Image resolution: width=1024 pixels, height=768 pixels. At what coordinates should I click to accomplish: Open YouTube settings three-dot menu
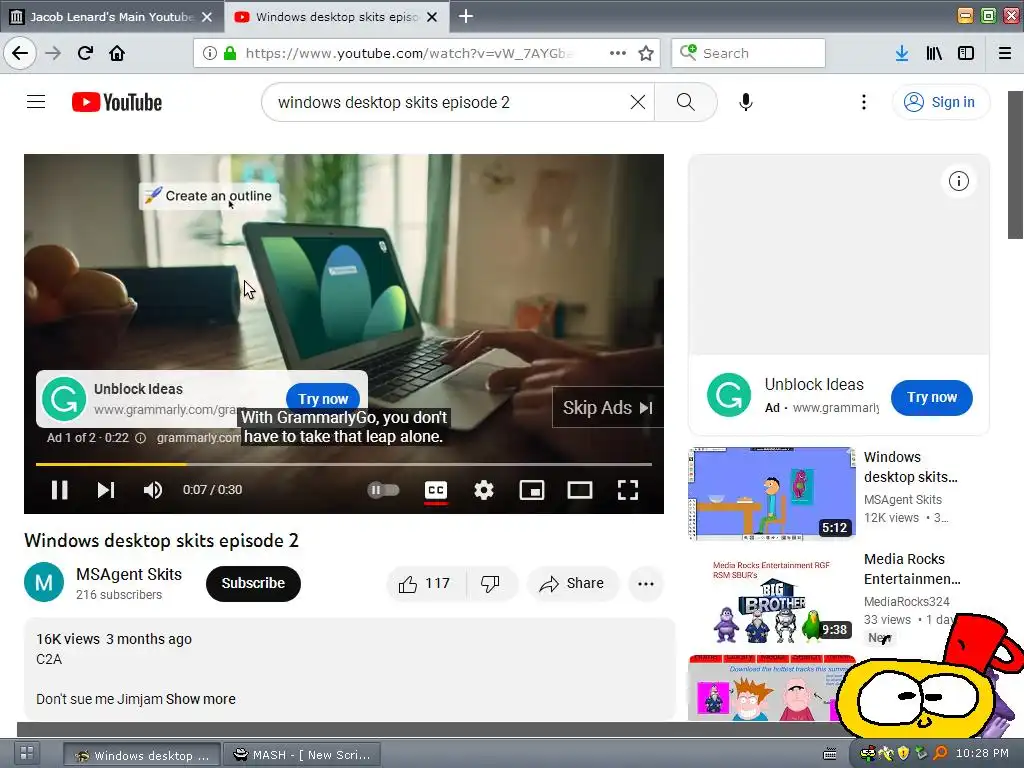863,102
